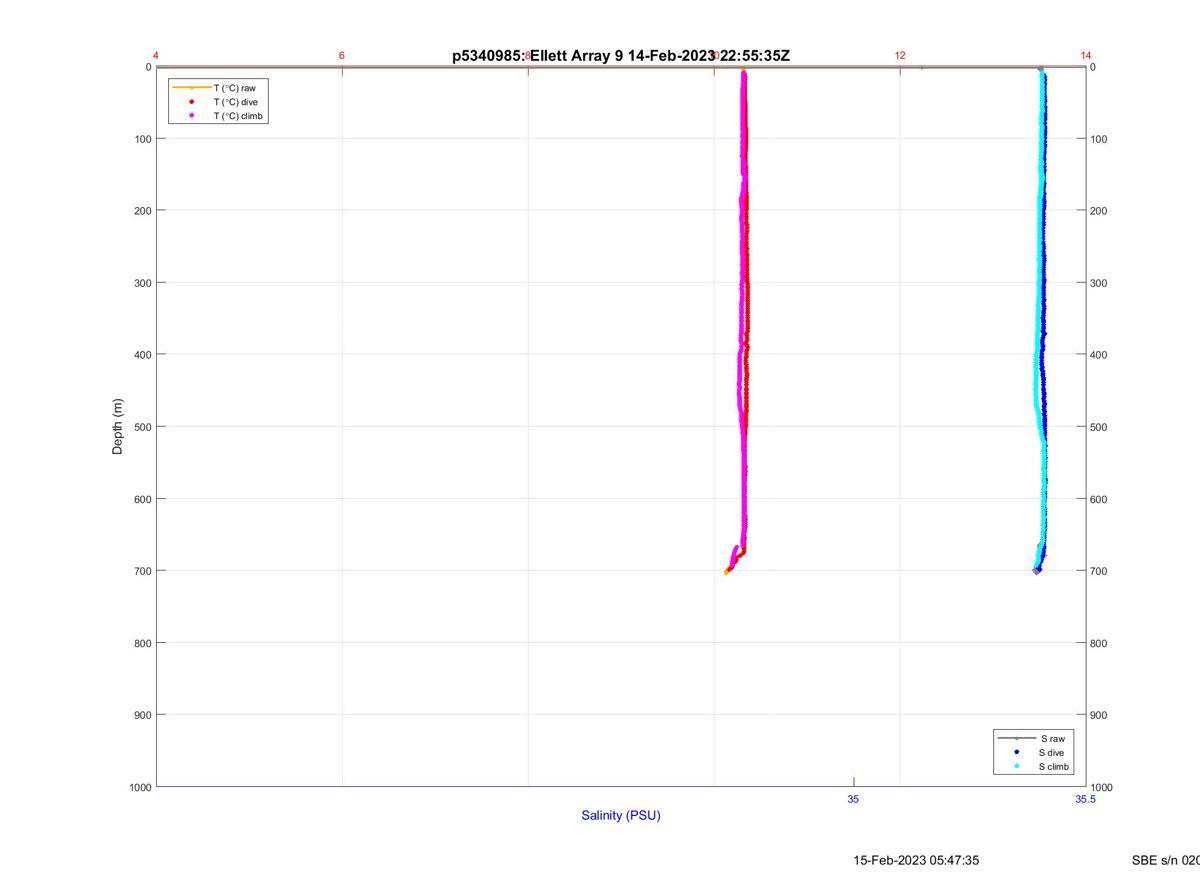This screenshot has height=885, width=1200.
Task: Click the plot title mentioning Ellett Array 9
Action: coord(621,56)
